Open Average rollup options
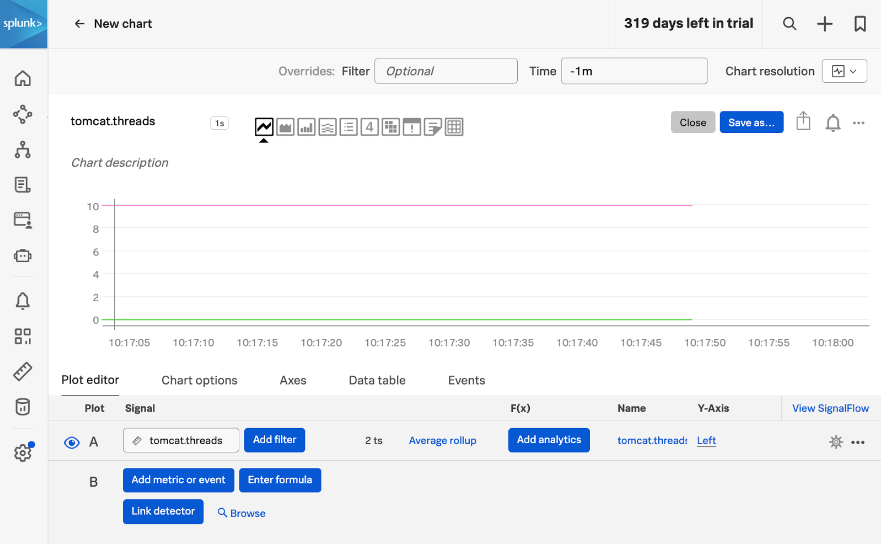Viewport: 882px width, 544px height. pos(442,441)
